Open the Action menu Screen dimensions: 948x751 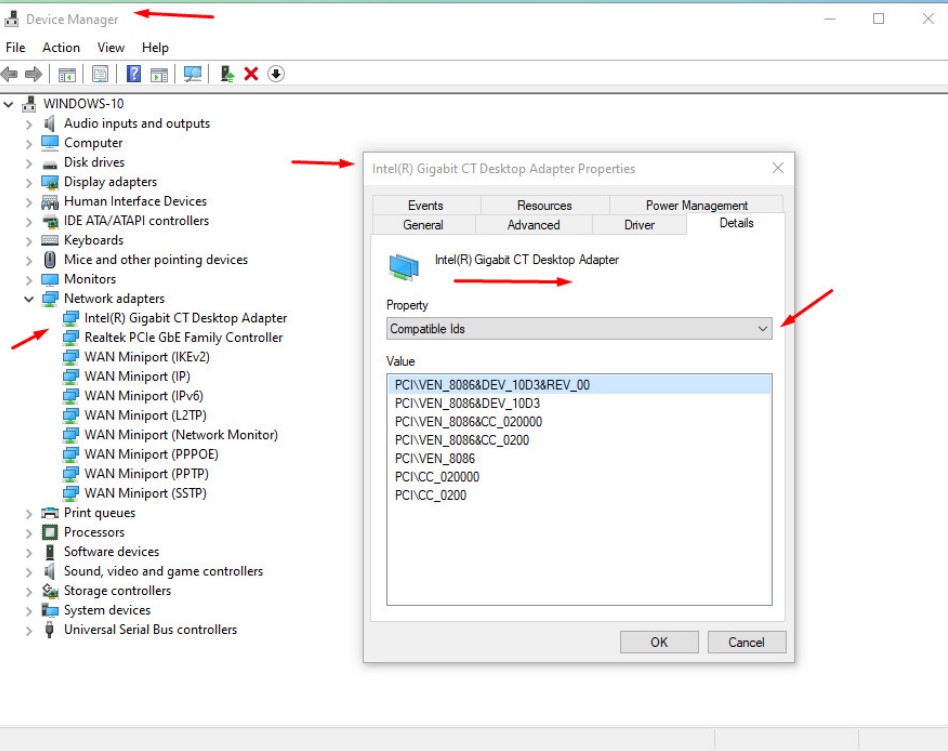coord(60,48)
